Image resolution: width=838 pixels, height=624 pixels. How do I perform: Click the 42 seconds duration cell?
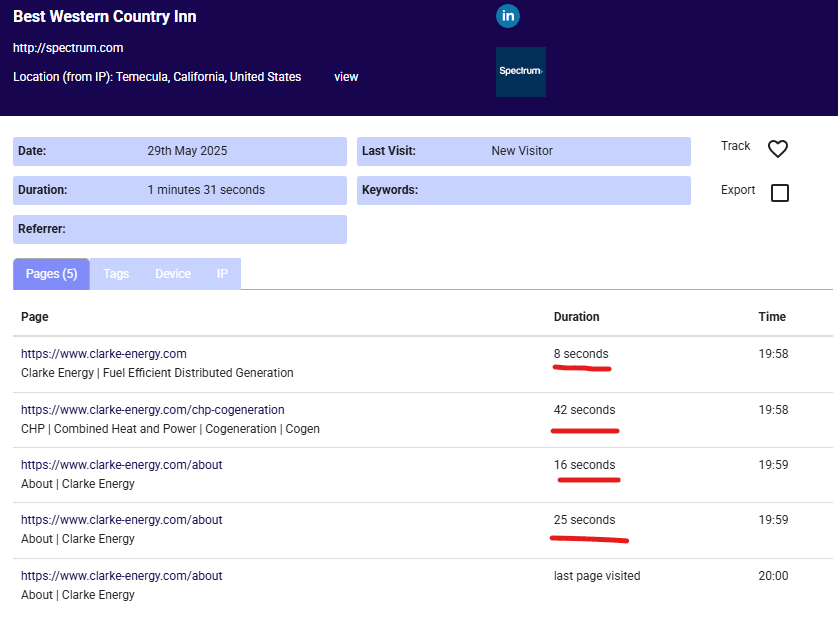click(x=584, y=410)
